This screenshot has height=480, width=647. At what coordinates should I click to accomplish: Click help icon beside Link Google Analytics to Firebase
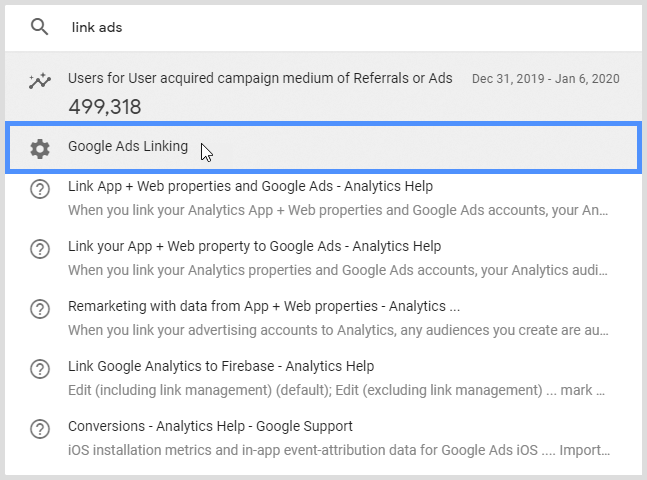tap(40, 370)
